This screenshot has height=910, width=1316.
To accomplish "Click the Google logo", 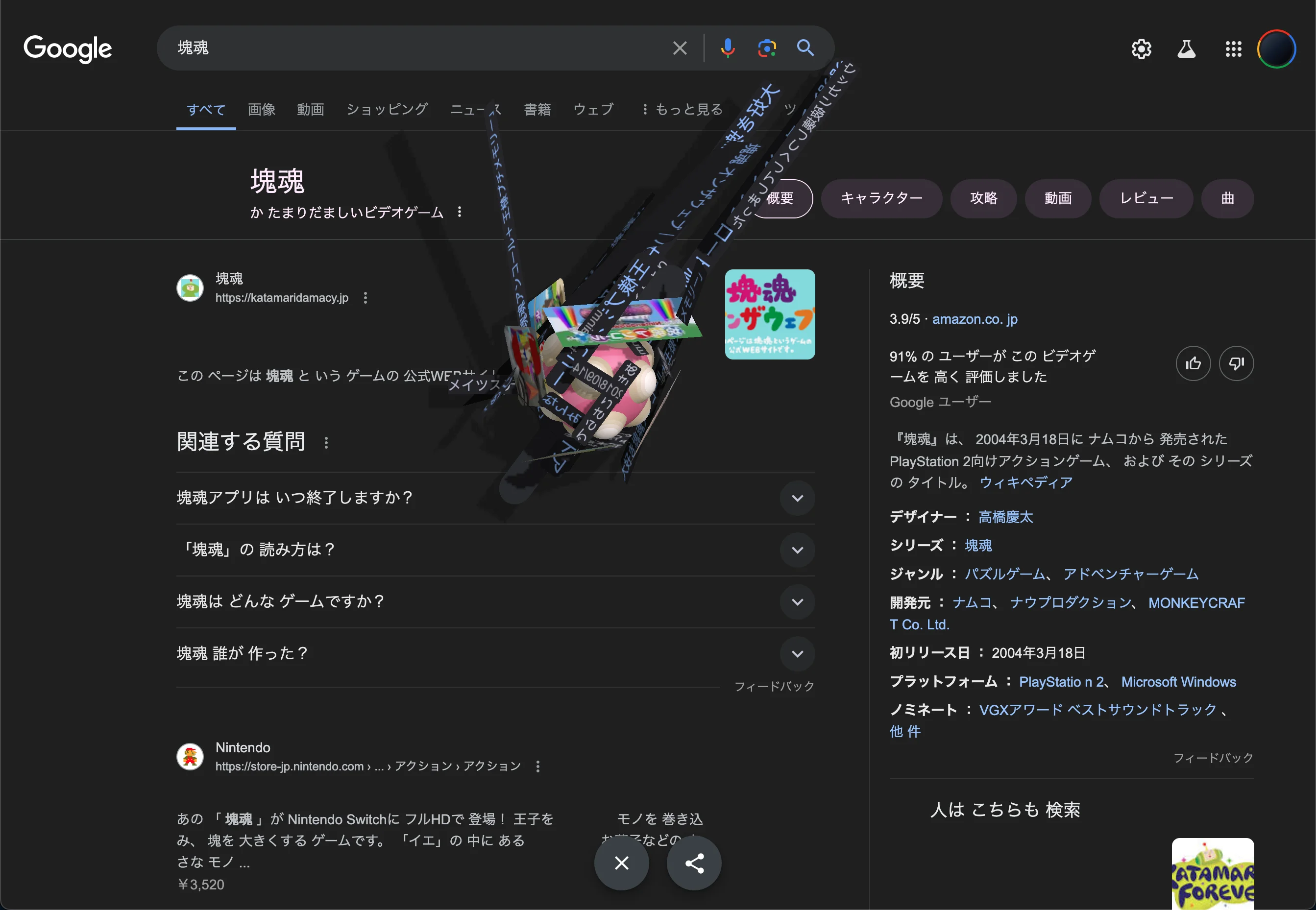I will pyautogui.click(x=67, y=49).
